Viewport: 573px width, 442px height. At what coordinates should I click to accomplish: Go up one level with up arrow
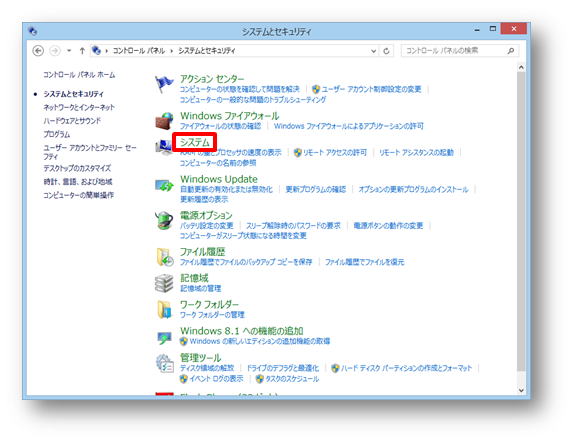[x=82, y=51]
